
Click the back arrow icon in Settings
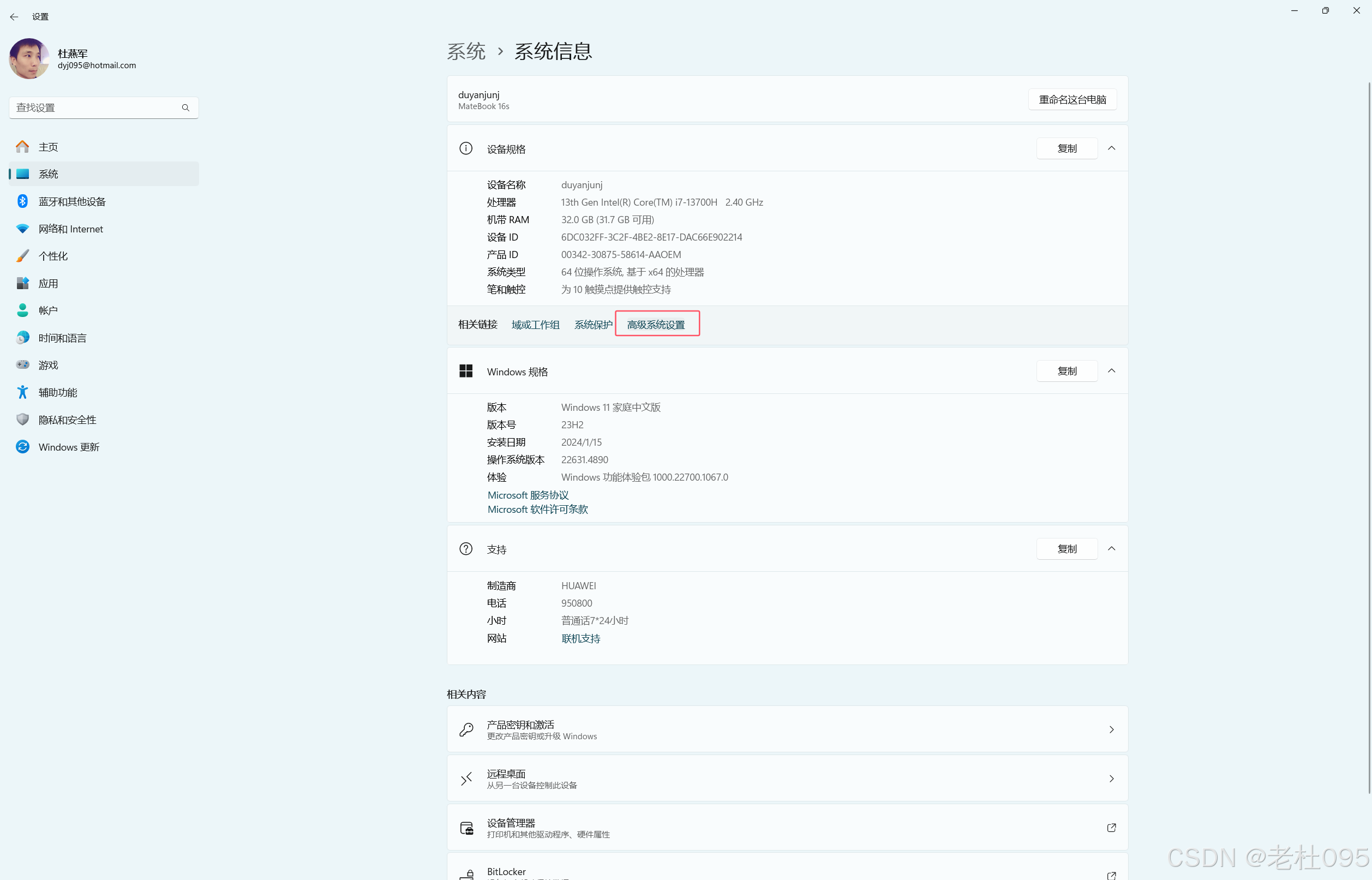[14, 16]
